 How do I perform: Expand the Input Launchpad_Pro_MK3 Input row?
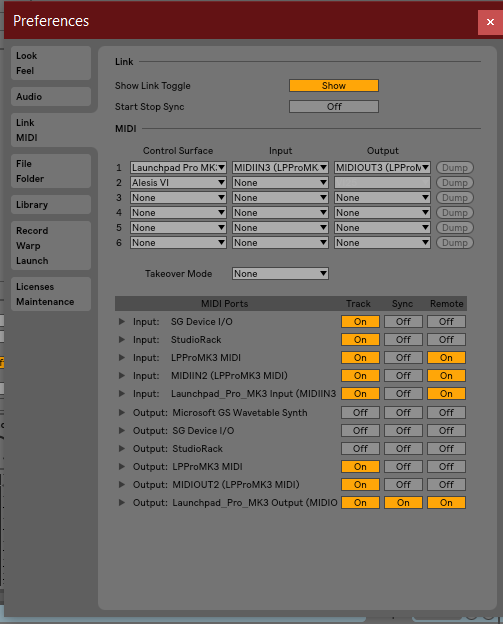[122, 394]
